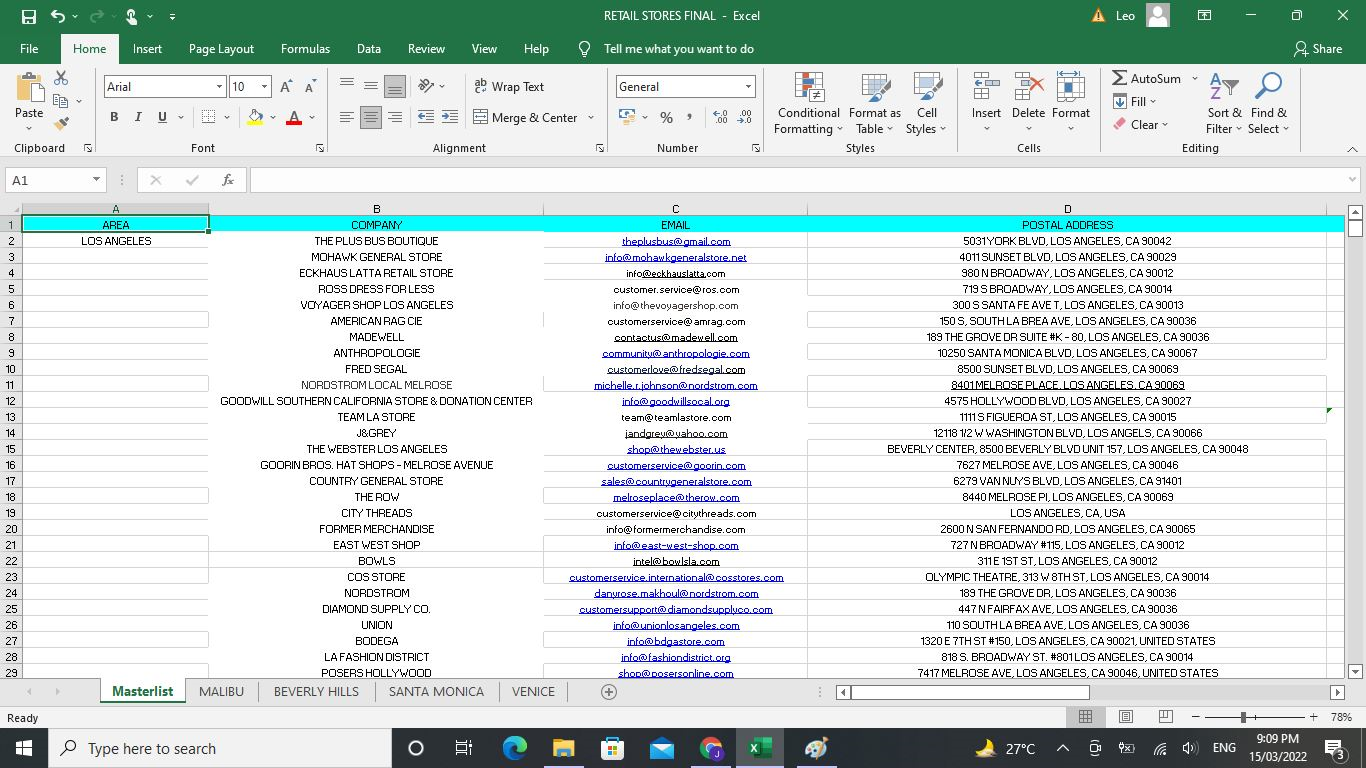Viewport: 1366px width, 768px height.
Task: Pick the yellow fill color swatch button
Action: coord(256,117)
